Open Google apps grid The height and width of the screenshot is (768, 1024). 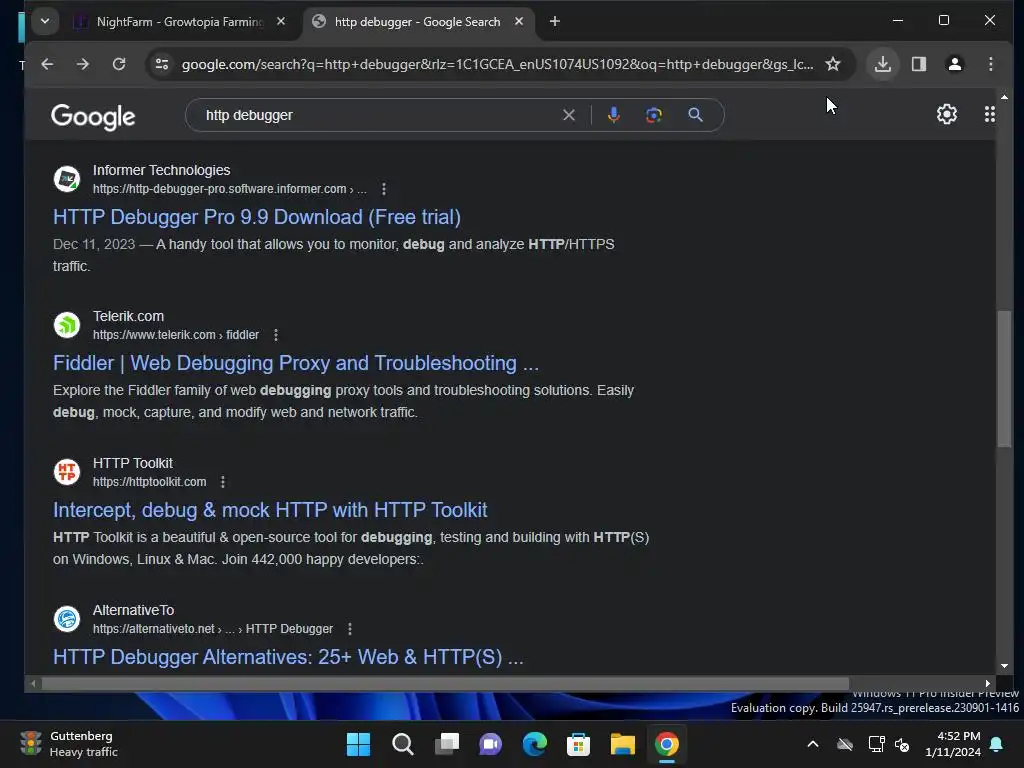tap(989, 114)
